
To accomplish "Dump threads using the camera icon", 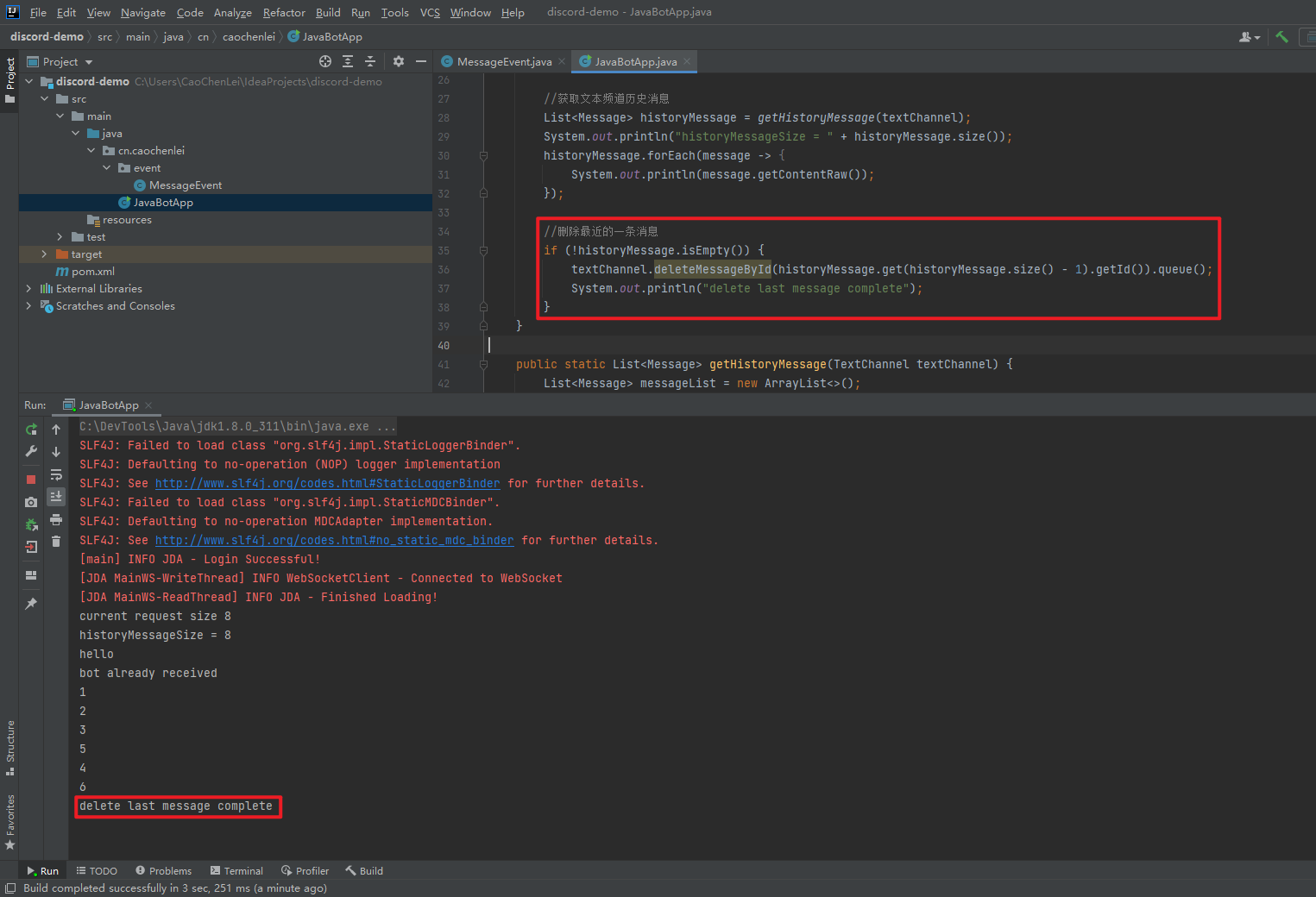I will (x=31, y=502).
